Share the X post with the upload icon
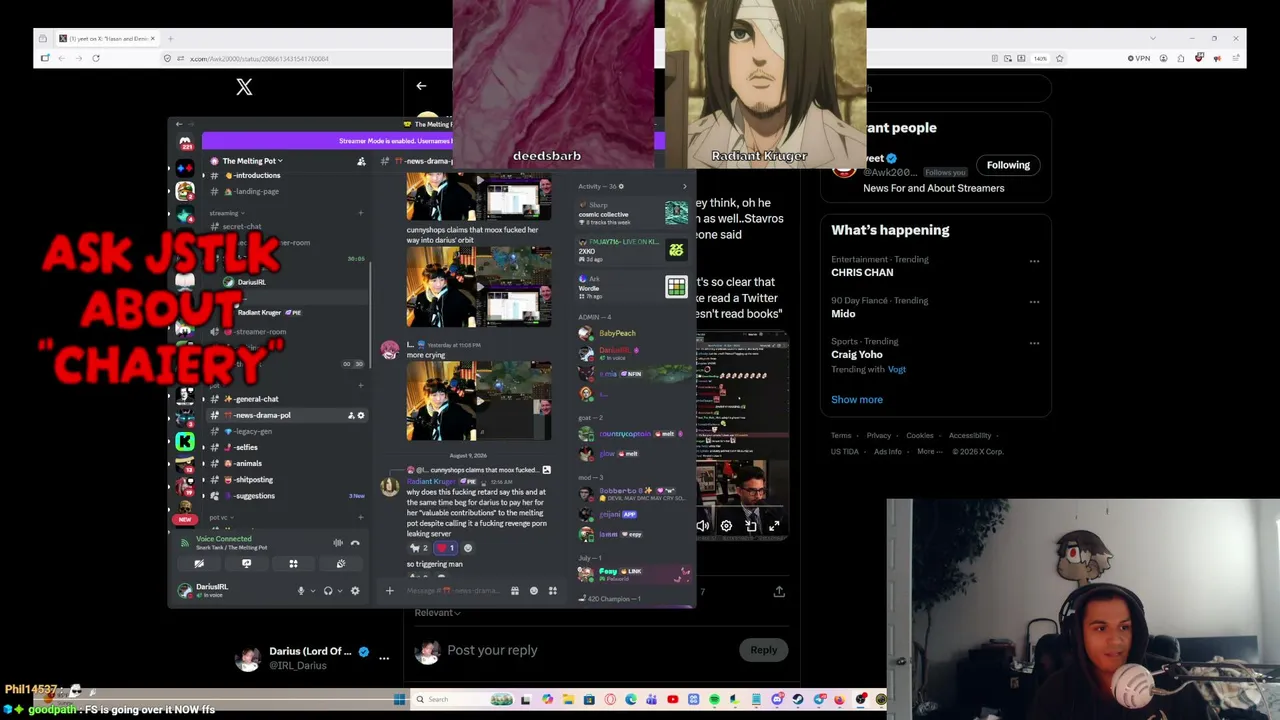The width and height of the screenshot is (1280, 720). click(779, 592)
